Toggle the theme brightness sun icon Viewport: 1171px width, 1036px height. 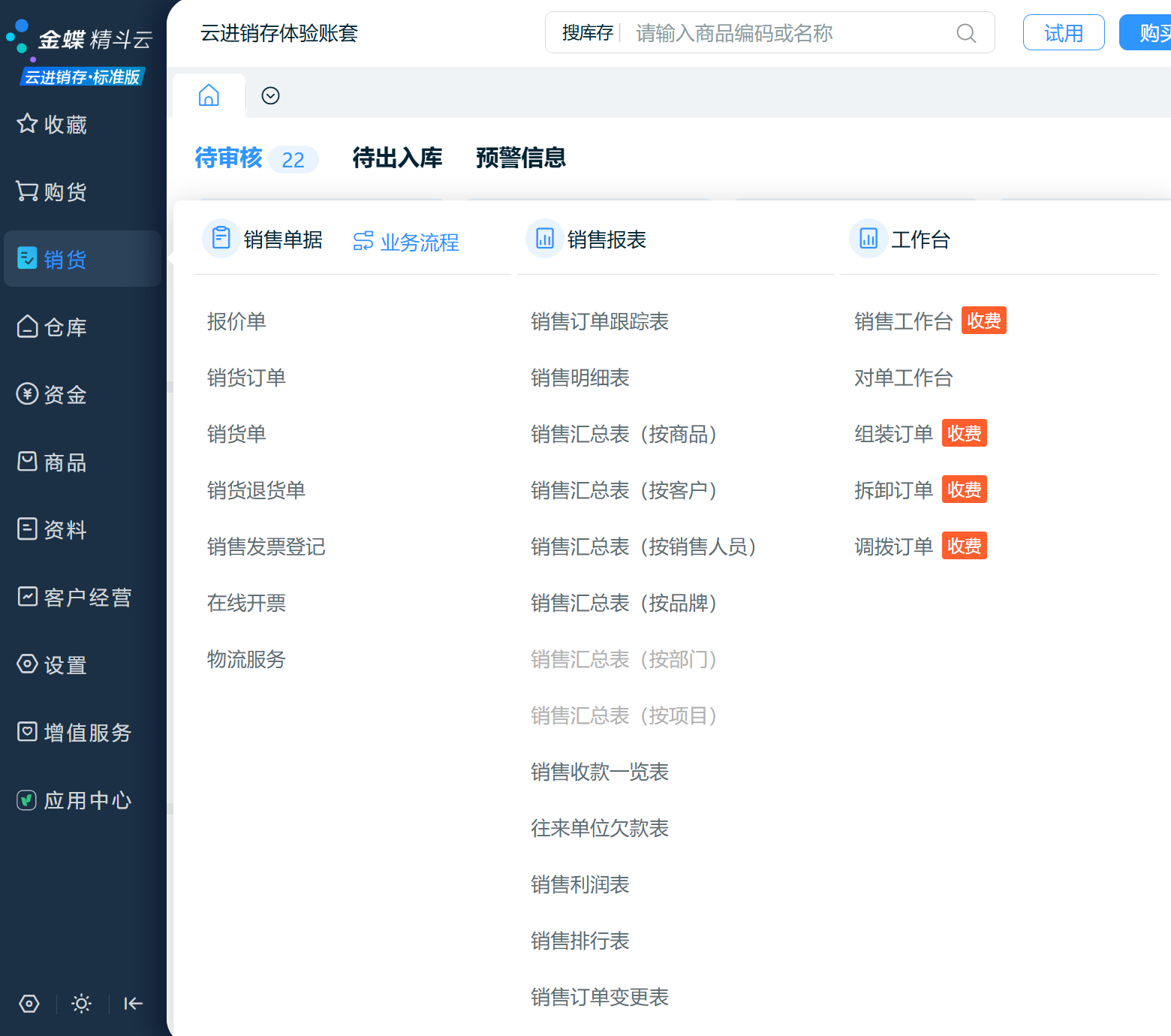81,1003
